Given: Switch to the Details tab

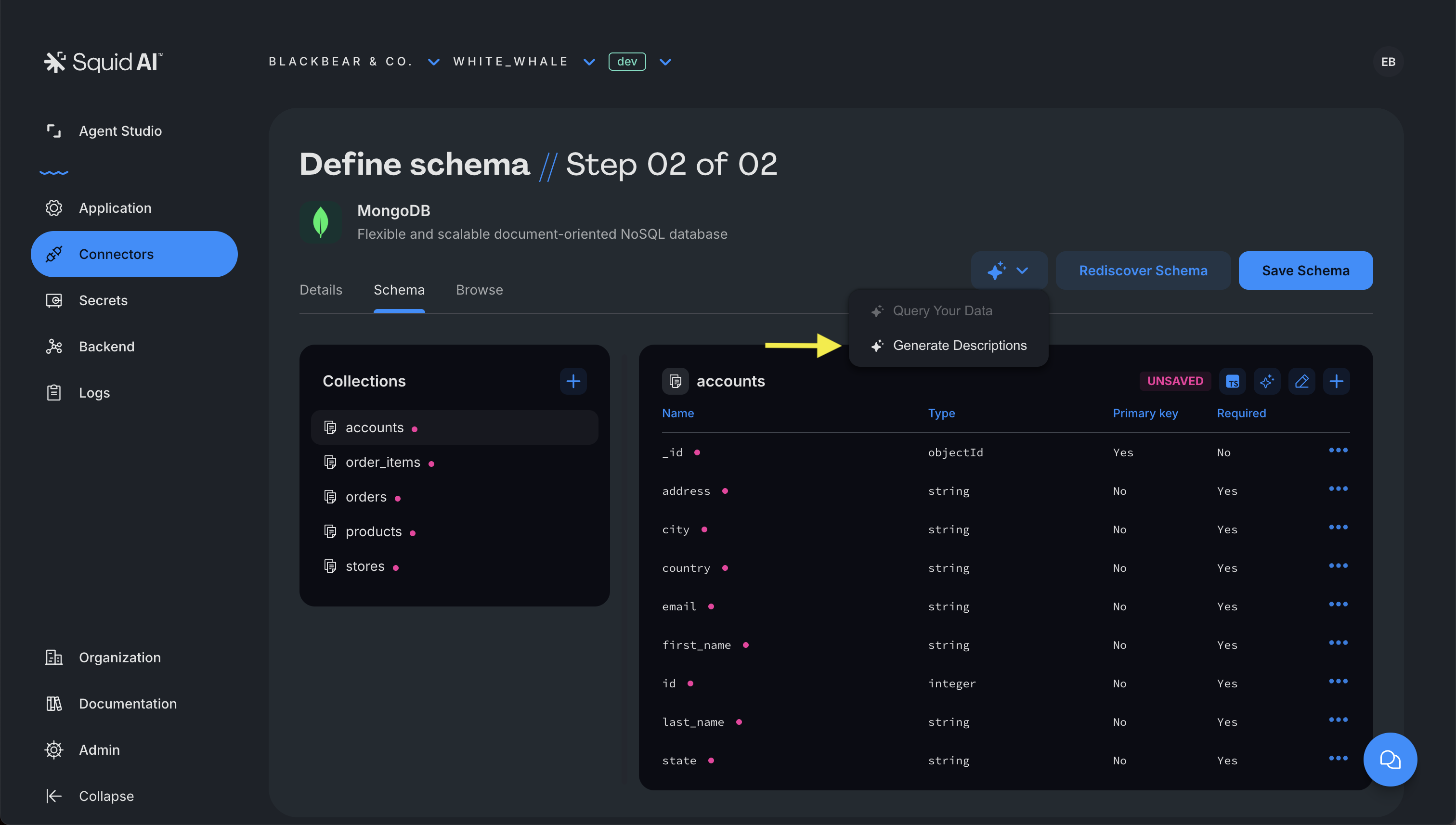Looking at the screenshot, I should [321, 290].
